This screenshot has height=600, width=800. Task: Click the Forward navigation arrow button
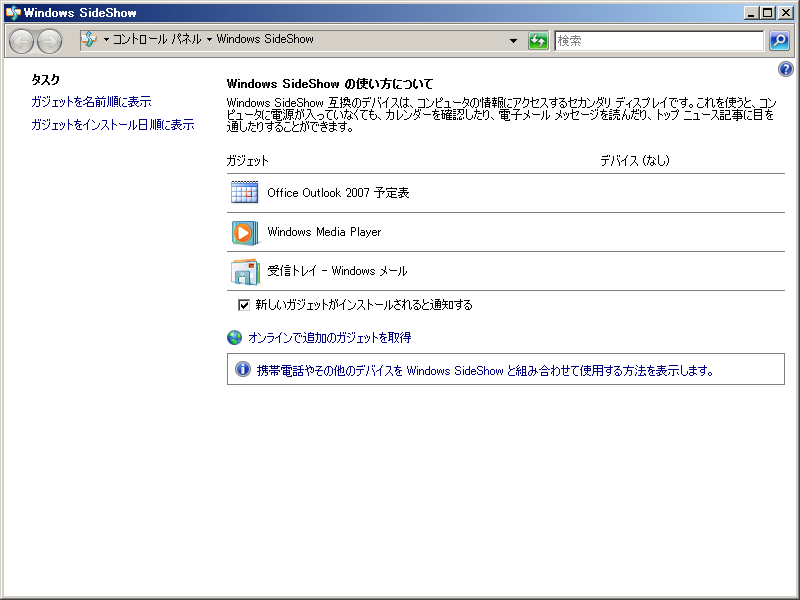[x=49, y=41]
